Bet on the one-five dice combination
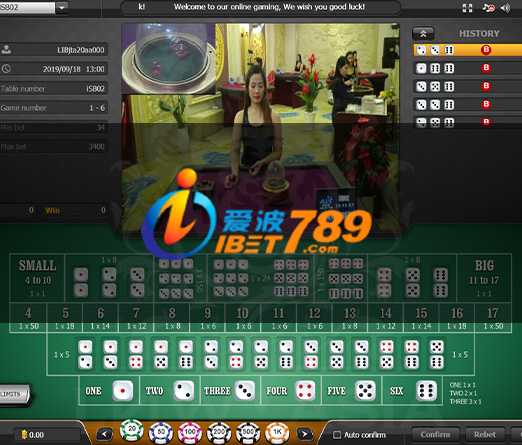 point(161,354)
